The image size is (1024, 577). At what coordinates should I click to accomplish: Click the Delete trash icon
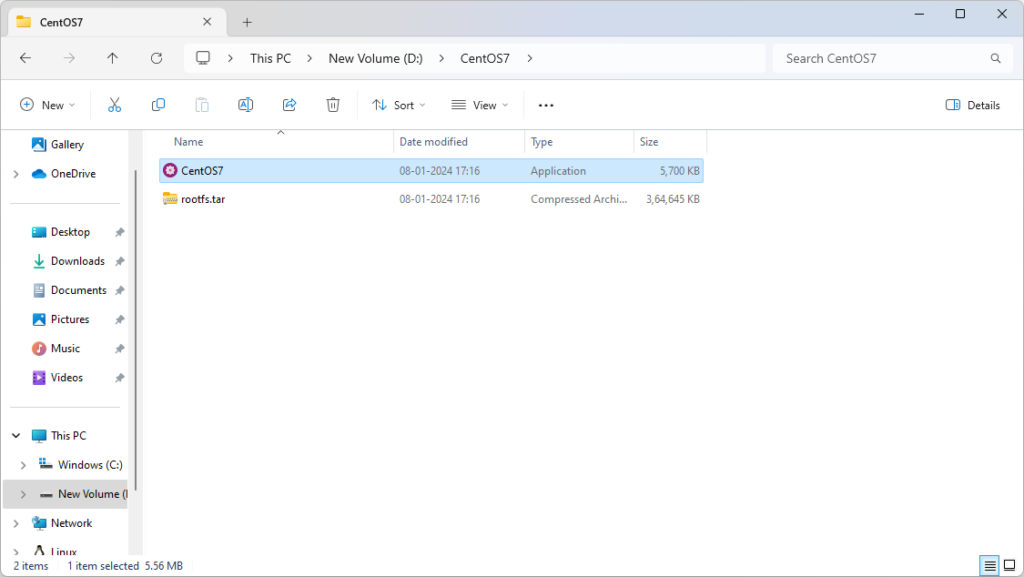click(x=333, y=105)
